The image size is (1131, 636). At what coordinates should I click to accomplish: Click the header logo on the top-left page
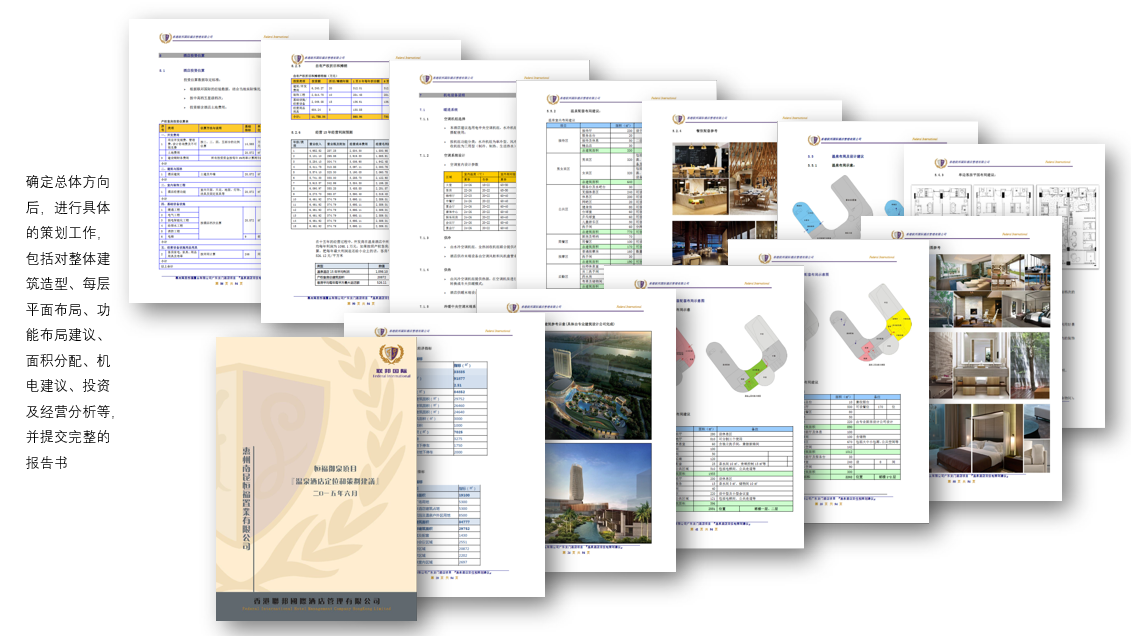pyautogui.click(x=167, y=38)
